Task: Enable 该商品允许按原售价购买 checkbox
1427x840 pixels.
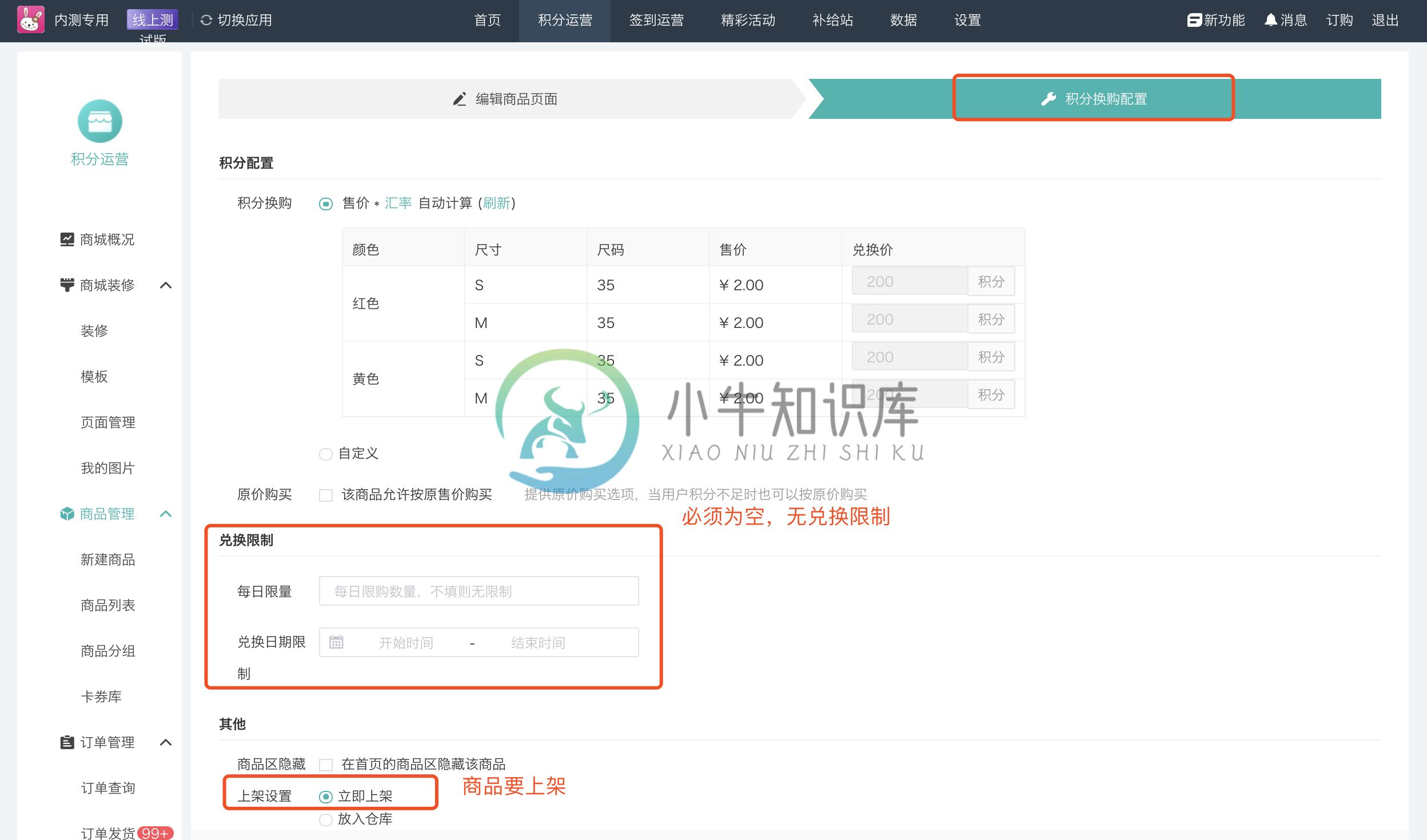Action: tap(326, 495)
